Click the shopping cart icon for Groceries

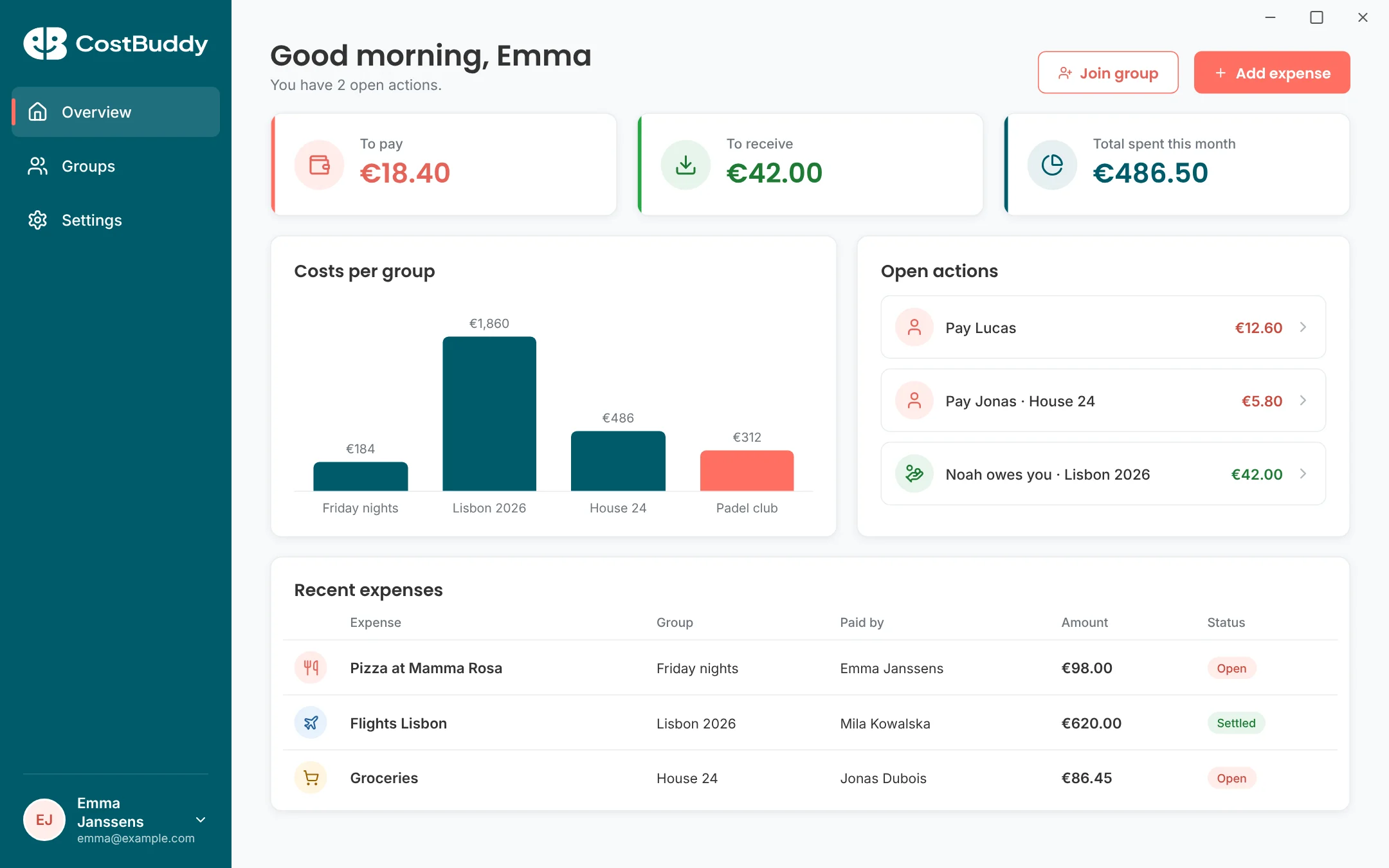[311, 778]
